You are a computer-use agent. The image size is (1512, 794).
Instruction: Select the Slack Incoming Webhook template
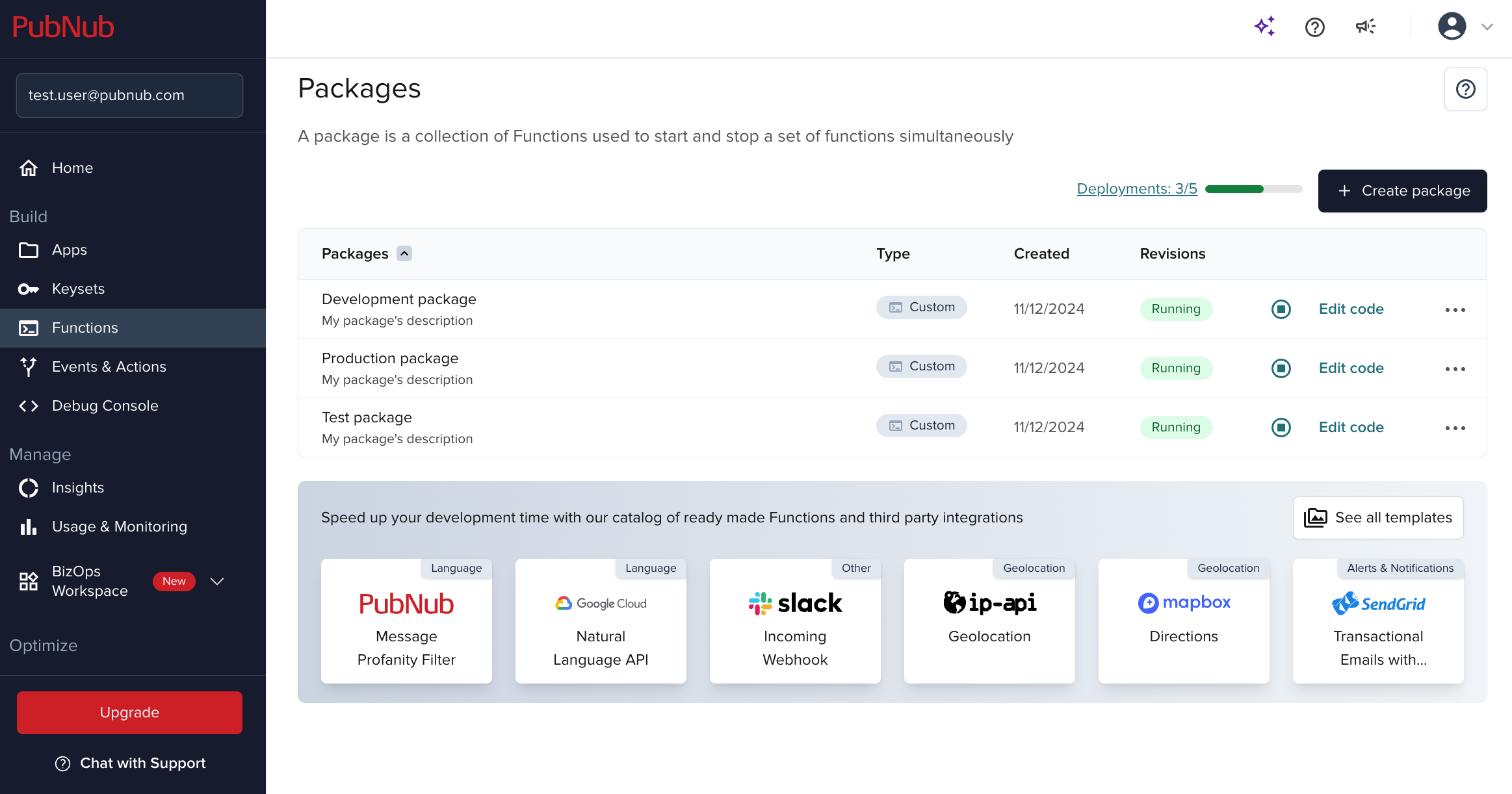coord(794,621)
